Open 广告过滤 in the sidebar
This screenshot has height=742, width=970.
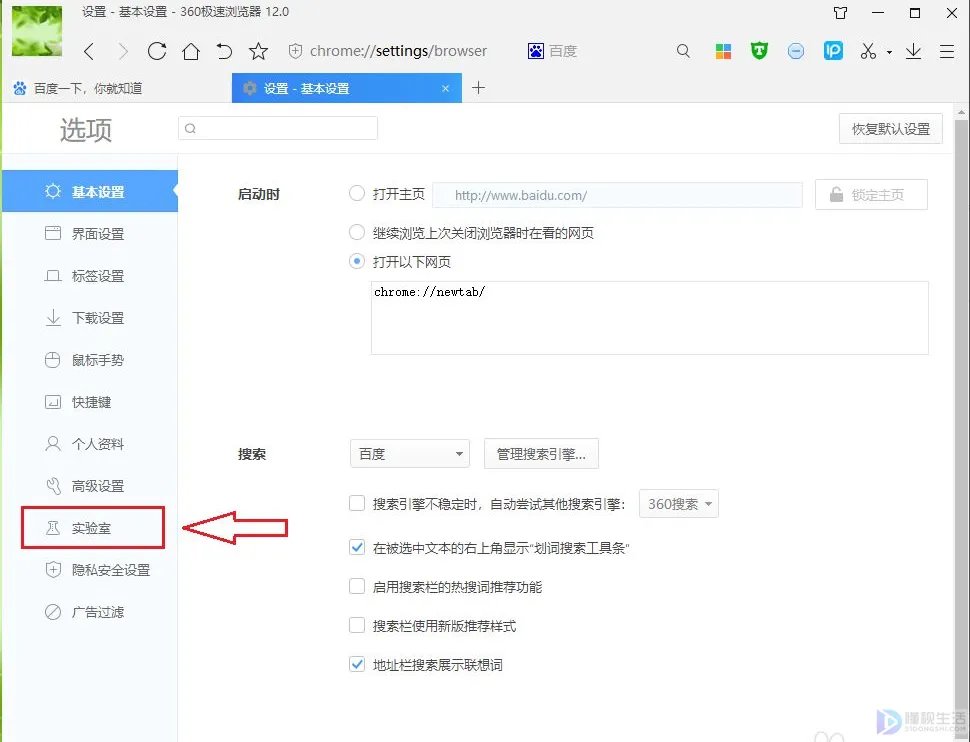tap(90, 612)
